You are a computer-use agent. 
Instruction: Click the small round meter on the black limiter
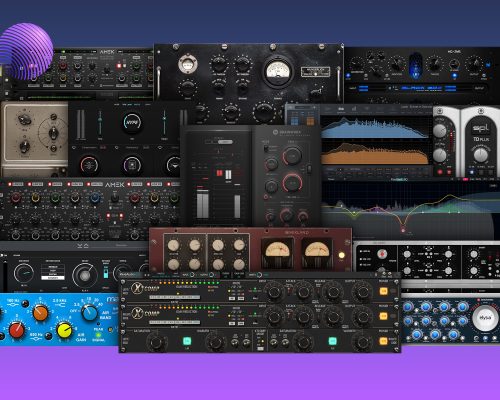[x=188, y=64]
